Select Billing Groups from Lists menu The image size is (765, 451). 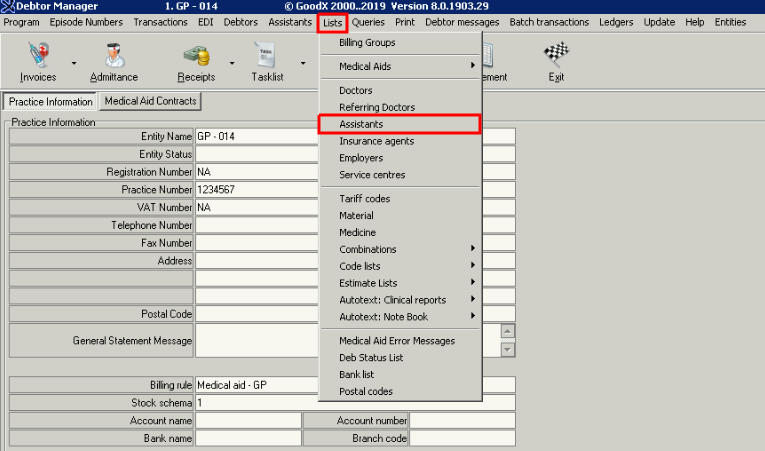[400, 42]
